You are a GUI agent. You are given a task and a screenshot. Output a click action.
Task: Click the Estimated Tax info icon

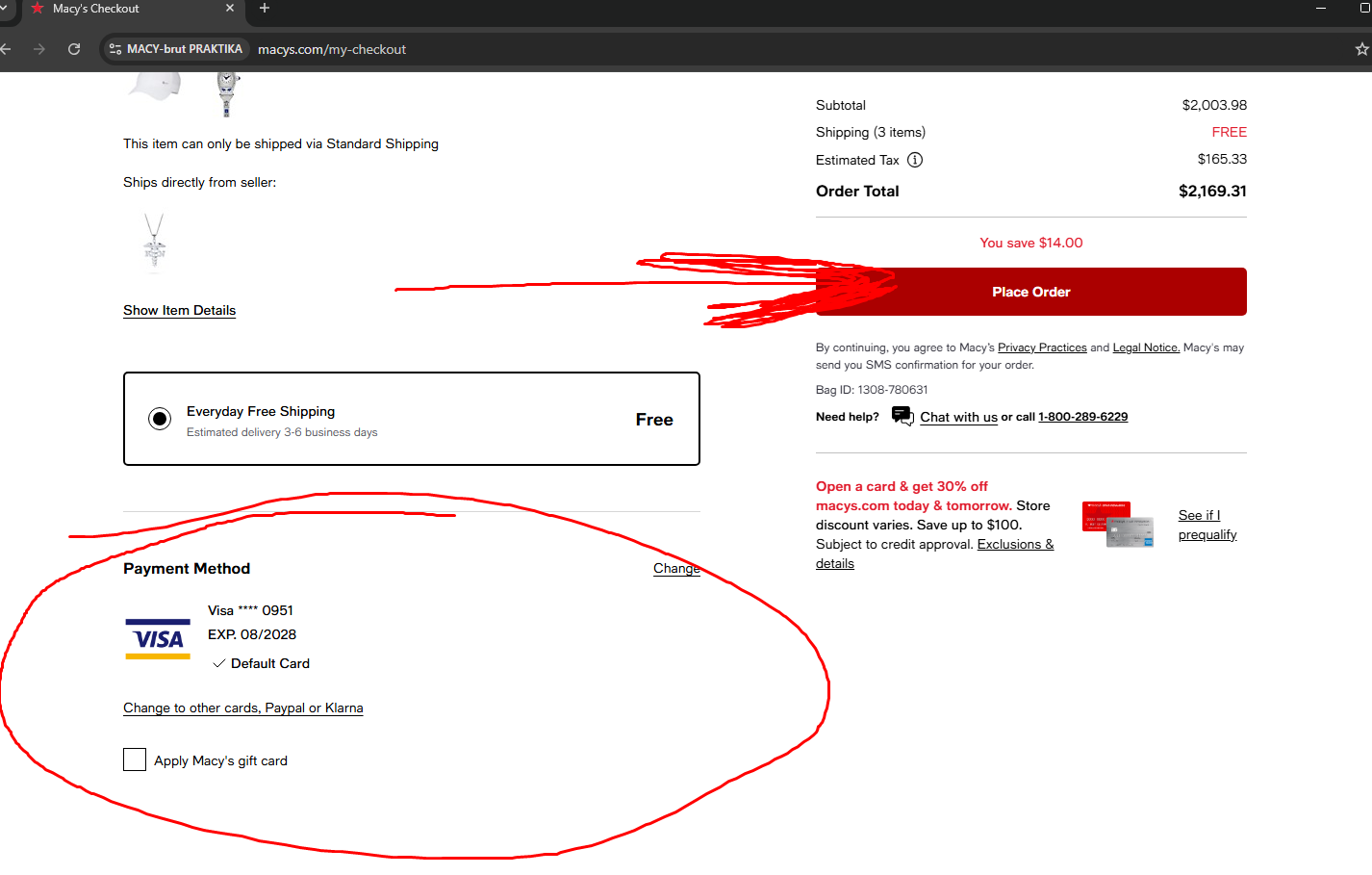pos(915,160)
